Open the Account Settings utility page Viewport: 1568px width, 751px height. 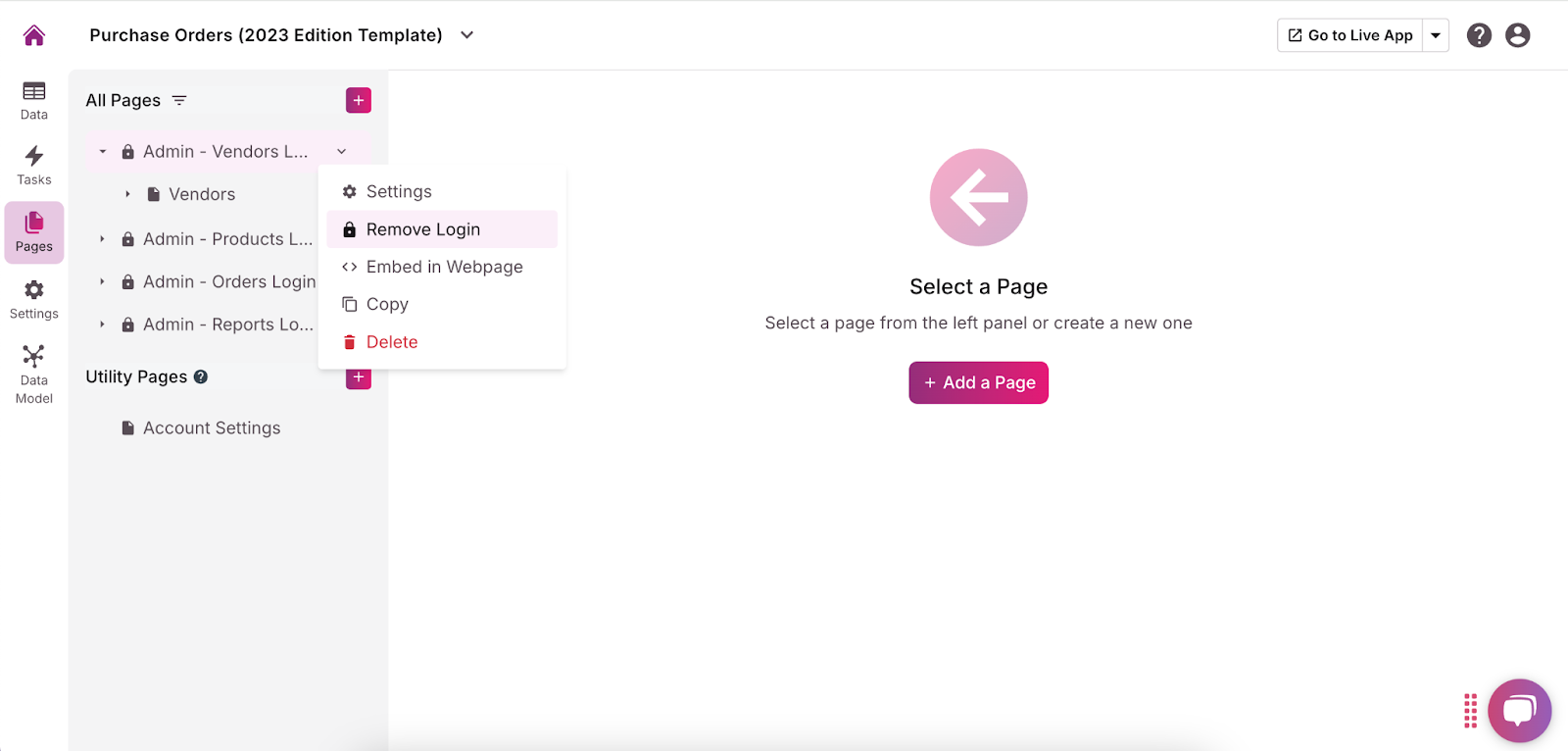tap(211, 428)
